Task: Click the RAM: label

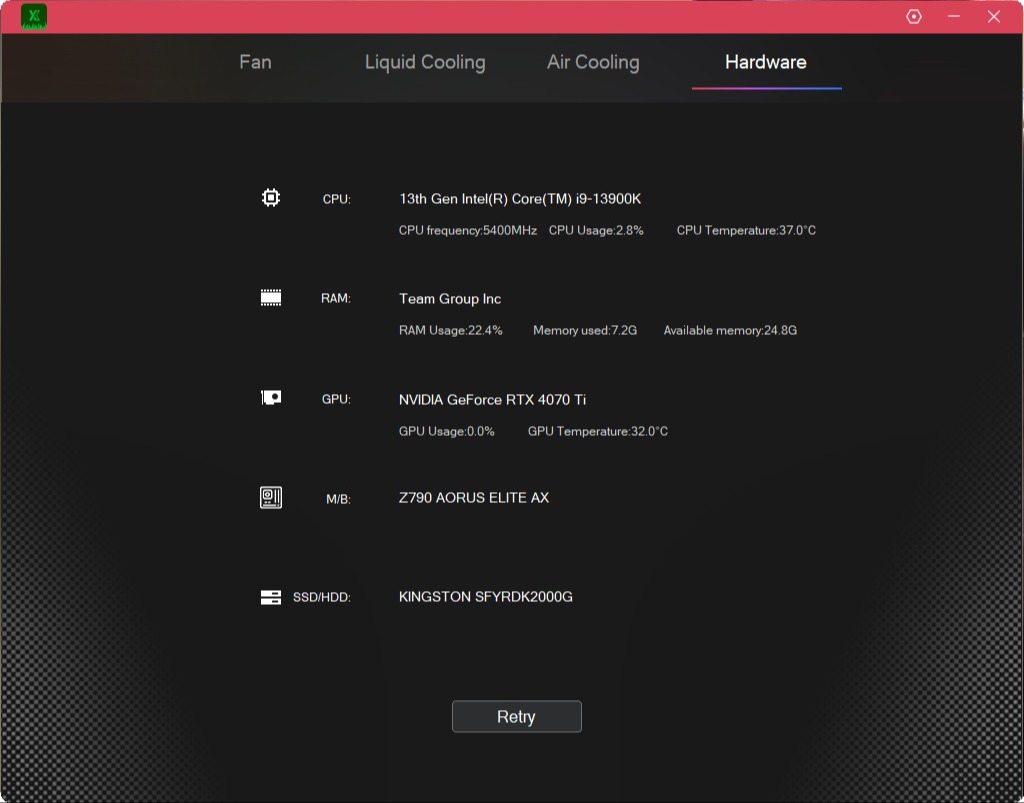Action: 336,298
